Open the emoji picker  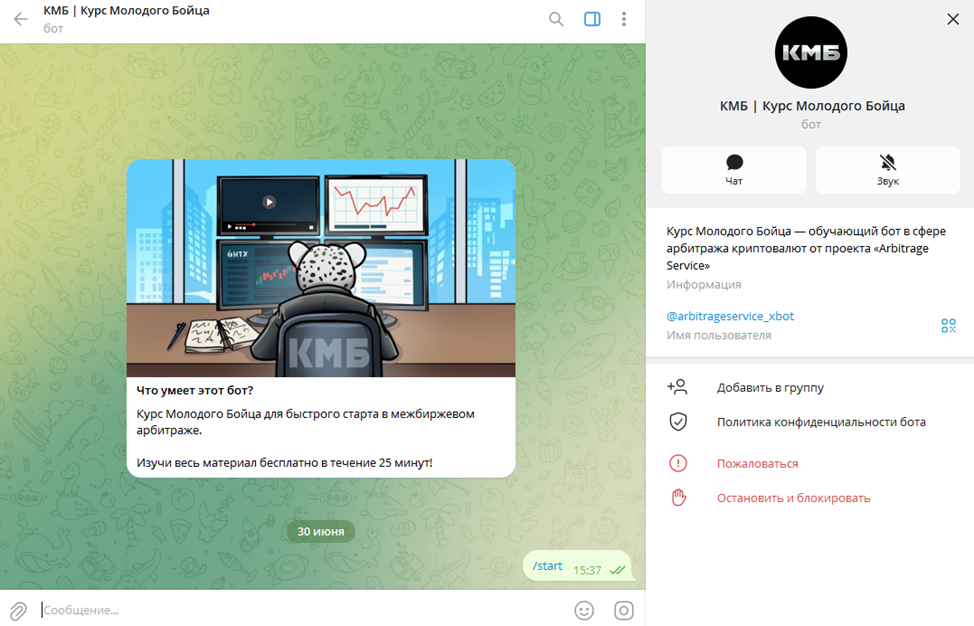pyautogui.click(x=584, y=610)
